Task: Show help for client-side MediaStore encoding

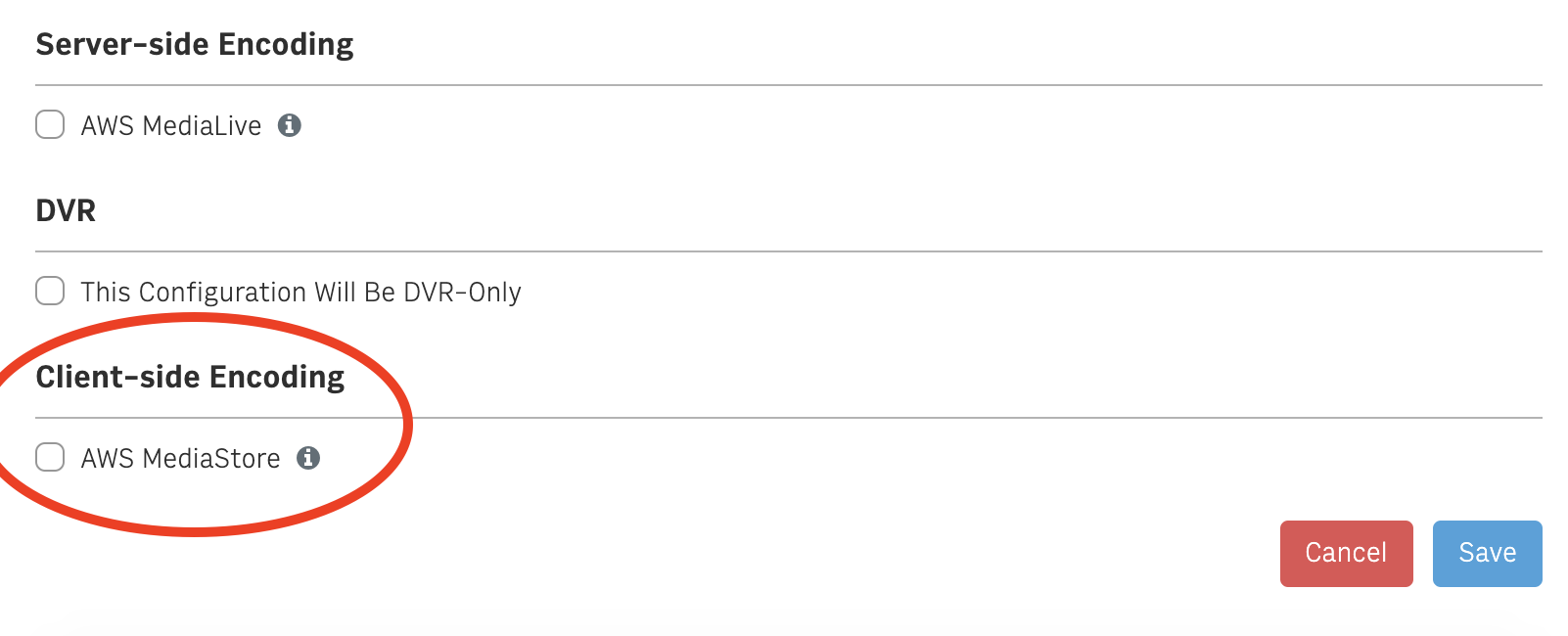Action: point(308,458)
